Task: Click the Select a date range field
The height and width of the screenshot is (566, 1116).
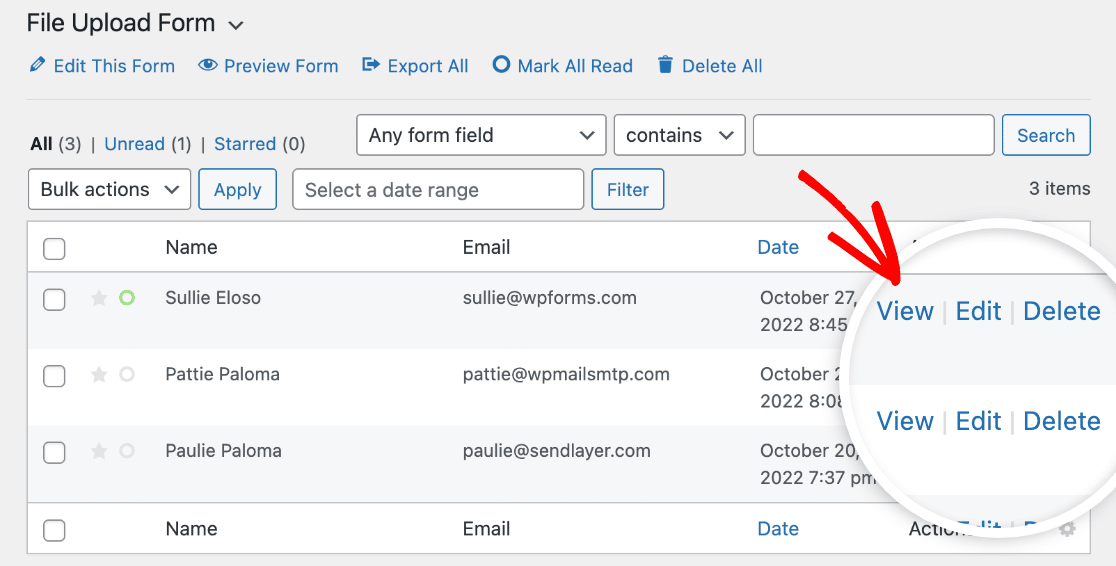Action: click(x=437, y=190)
